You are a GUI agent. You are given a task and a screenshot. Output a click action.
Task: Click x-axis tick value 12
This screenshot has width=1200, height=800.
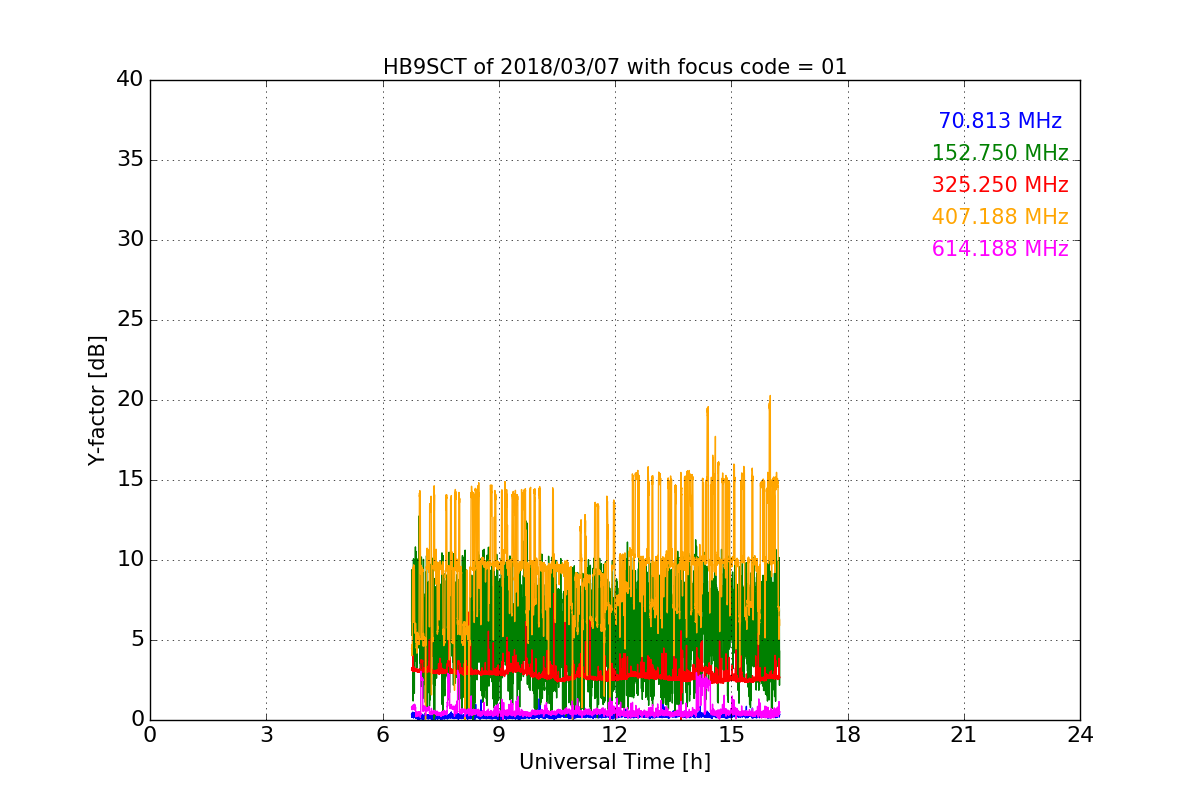tap(615, 735)
